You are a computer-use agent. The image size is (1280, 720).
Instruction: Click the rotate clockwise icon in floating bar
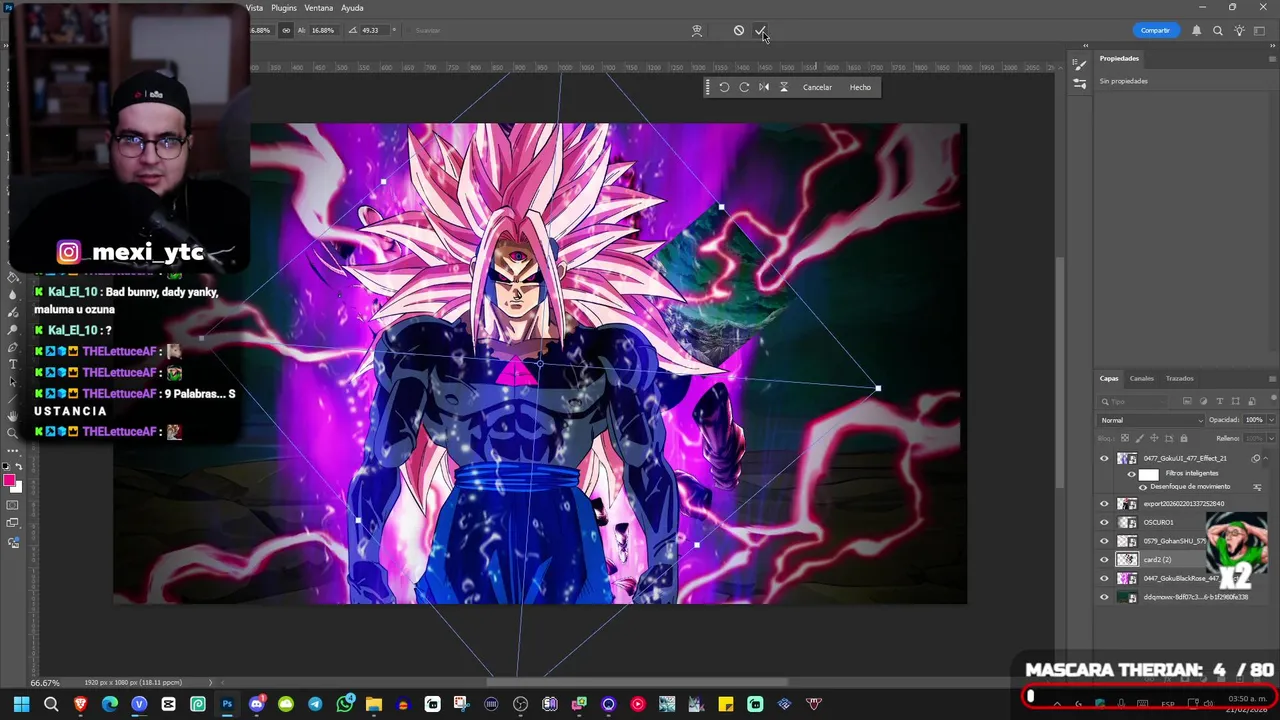[x=744, y=87]
